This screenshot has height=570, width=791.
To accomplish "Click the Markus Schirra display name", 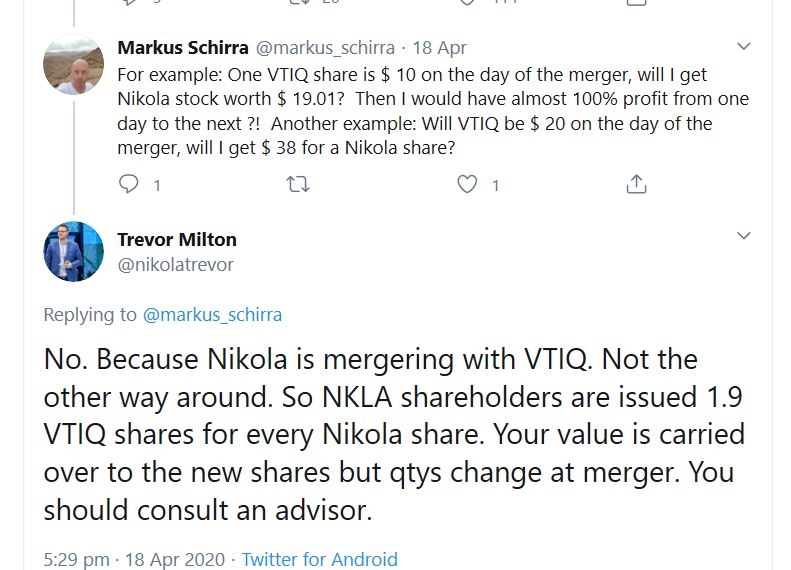I will pos(183,48).
